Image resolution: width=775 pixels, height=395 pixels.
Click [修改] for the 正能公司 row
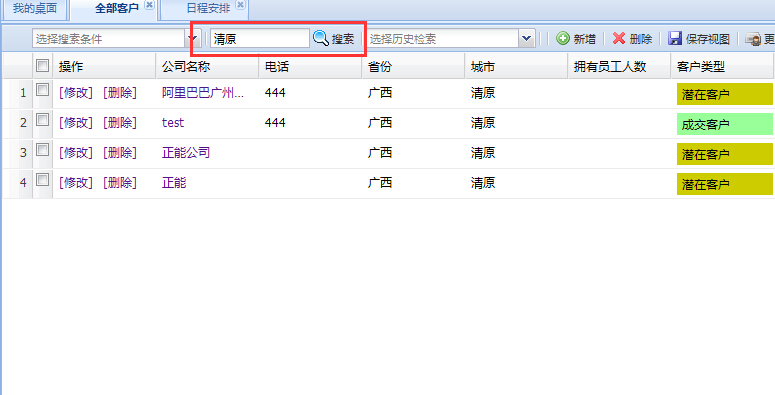[76, 153]
